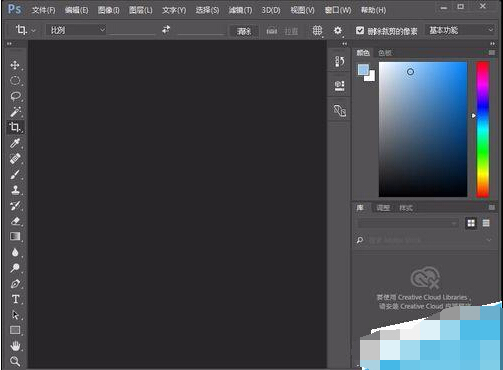Select the Pen tool

tap(15, 284)
